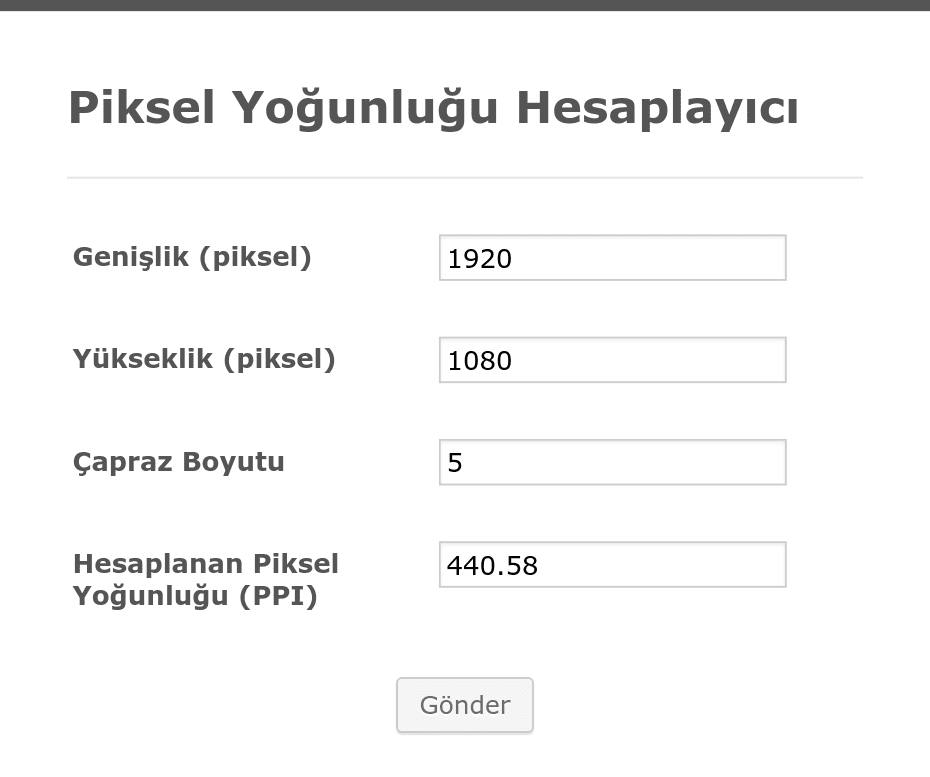
Task: Click the horizontal divider below the heading
Action: (464, 177)
